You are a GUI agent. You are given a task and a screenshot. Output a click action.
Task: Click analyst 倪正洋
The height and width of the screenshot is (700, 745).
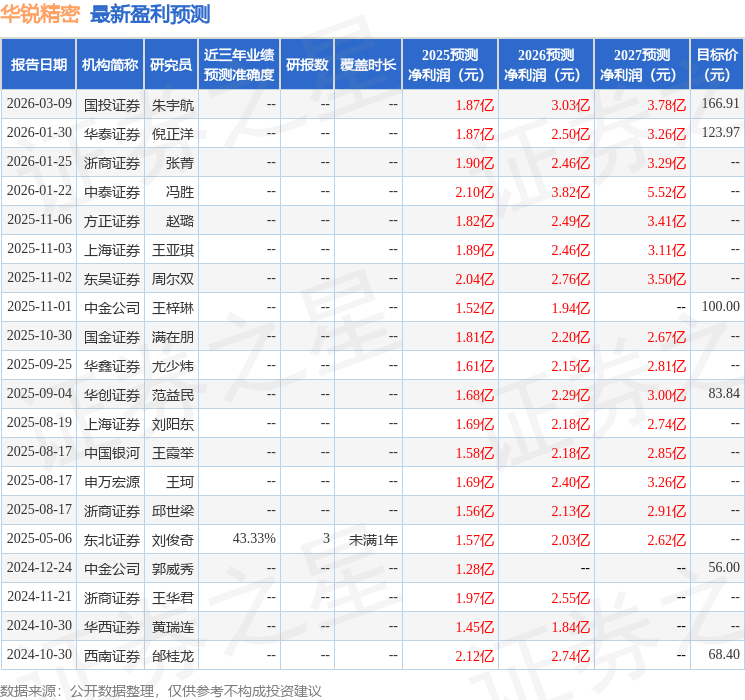(x=172, y=134)
